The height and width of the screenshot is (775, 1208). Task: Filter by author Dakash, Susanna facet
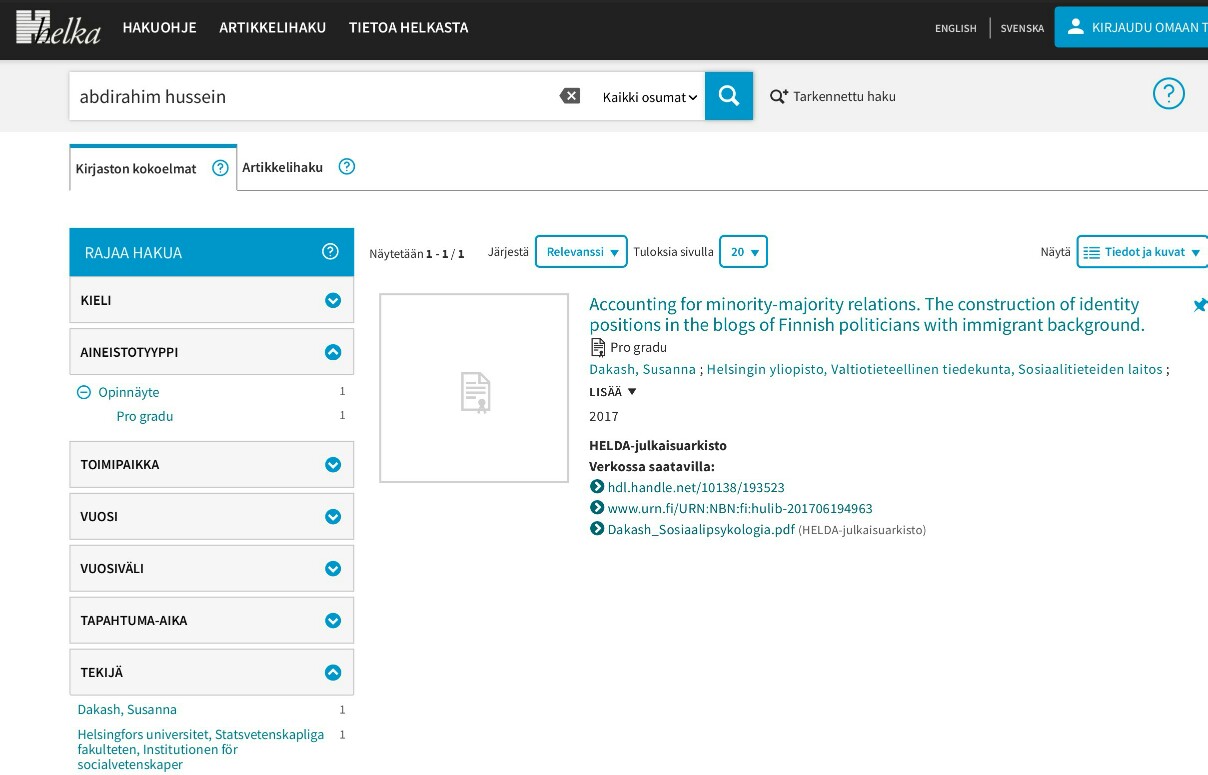(x=127, y=709)
